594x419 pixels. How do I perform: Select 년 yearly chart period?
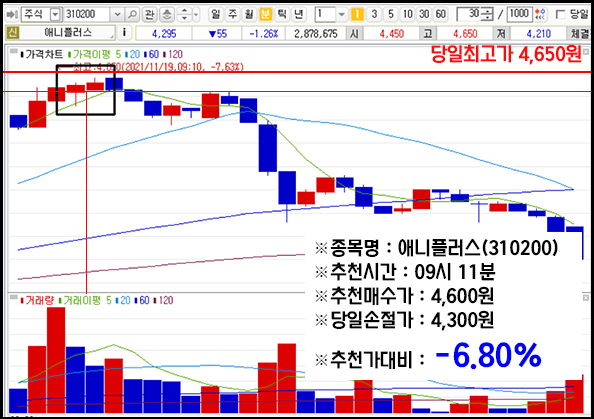(x=299, y=14)
